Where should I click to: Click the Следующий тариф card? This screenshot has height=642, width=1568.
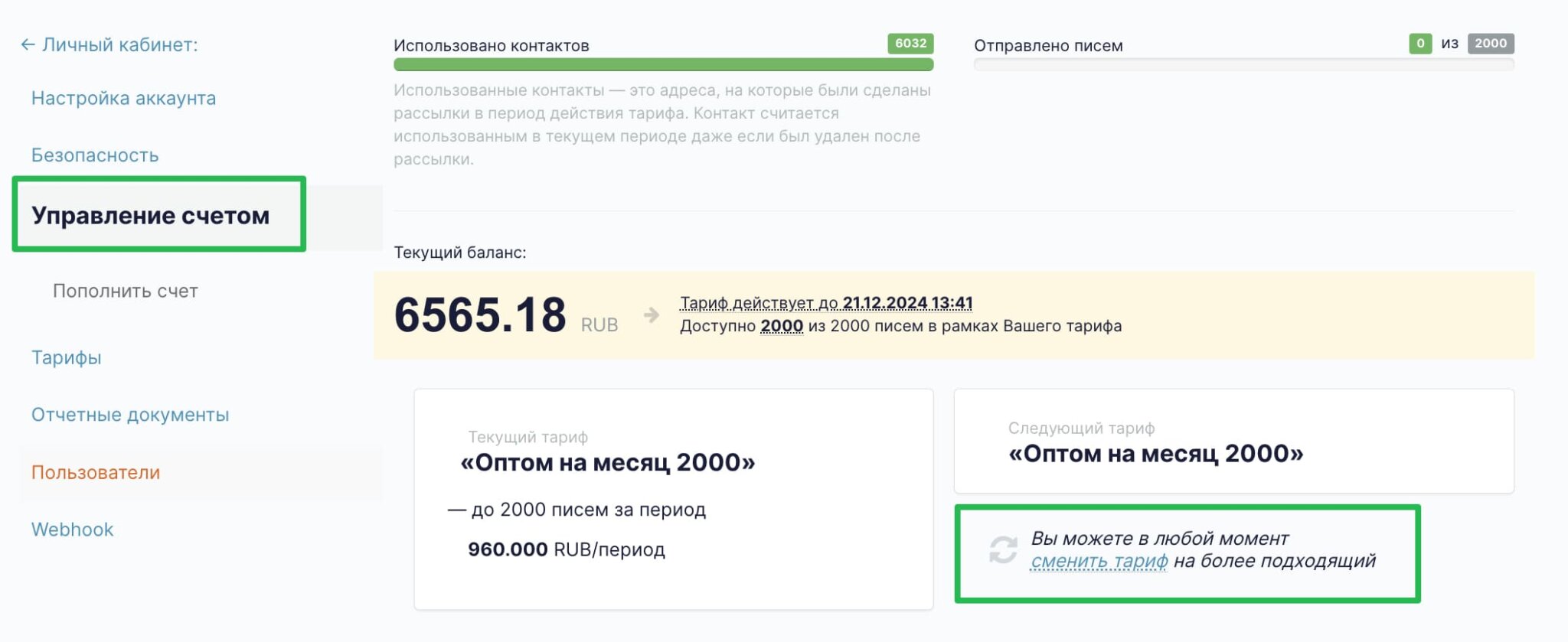pos(1233,442)
